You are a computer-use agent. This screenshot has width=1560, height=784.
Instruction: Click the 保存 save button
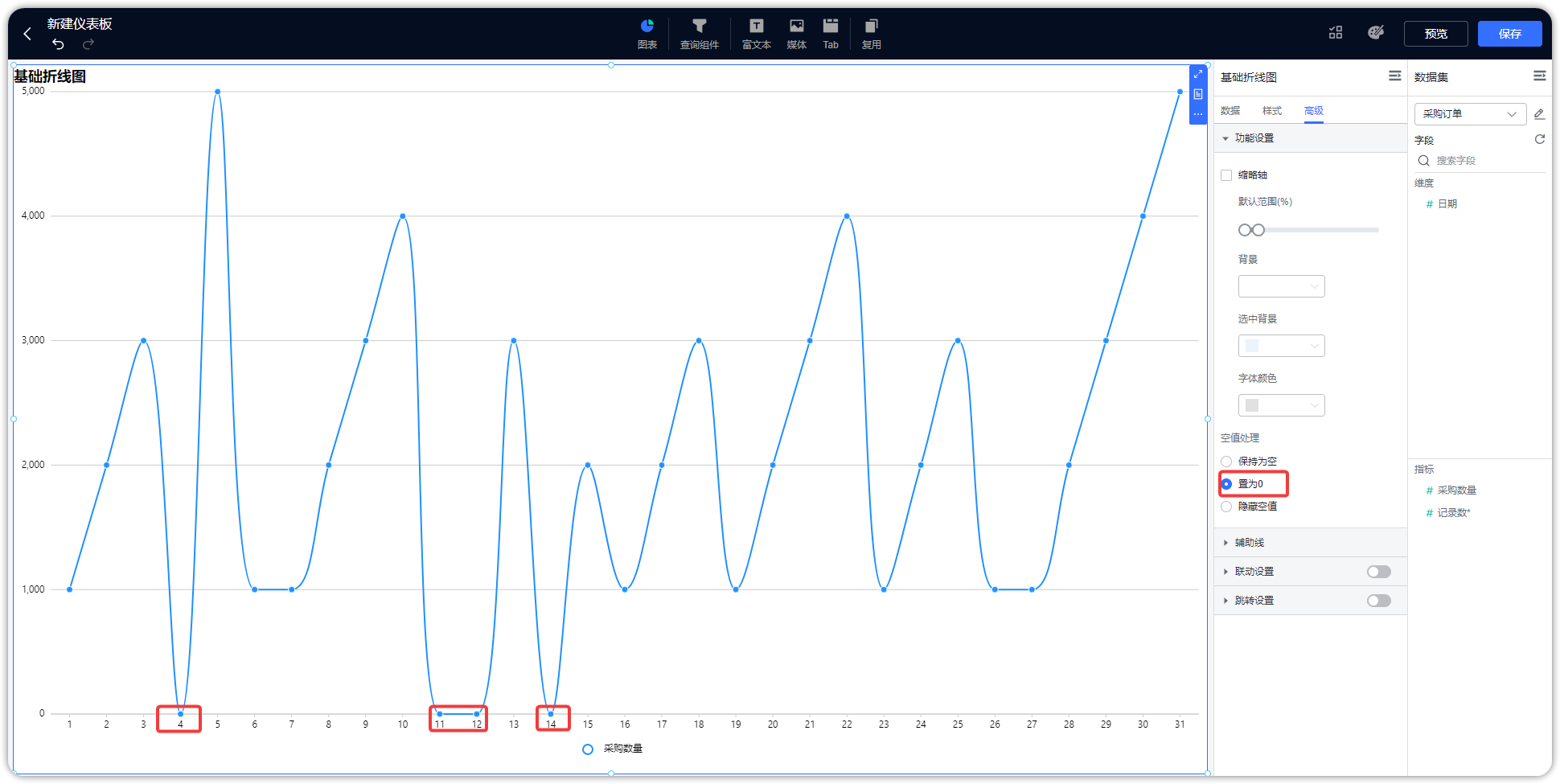pyautogui.click(x=1510, y=34)
